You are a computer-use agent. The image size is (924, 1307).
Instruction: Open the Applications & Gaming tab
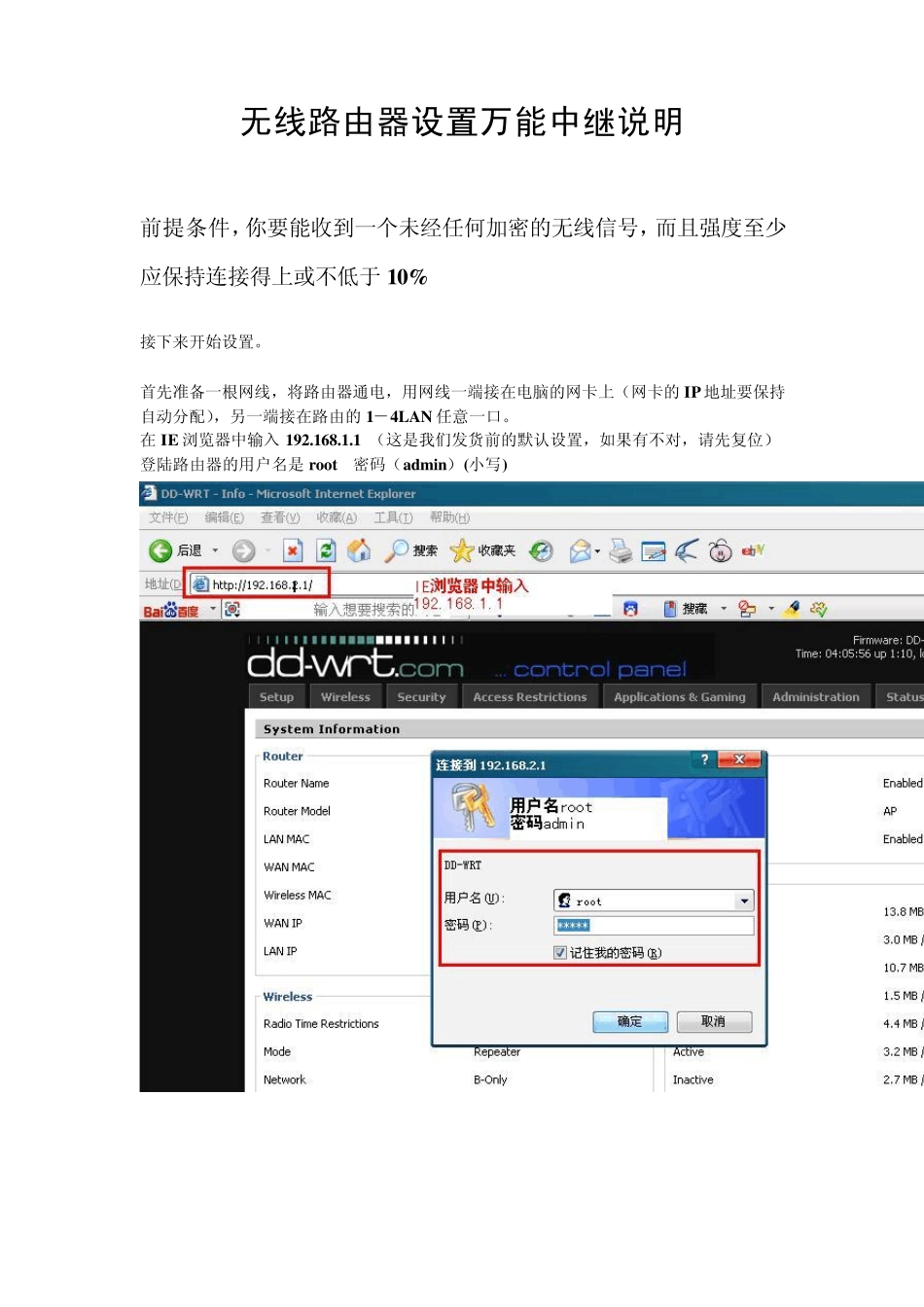[x=680, y=697]
